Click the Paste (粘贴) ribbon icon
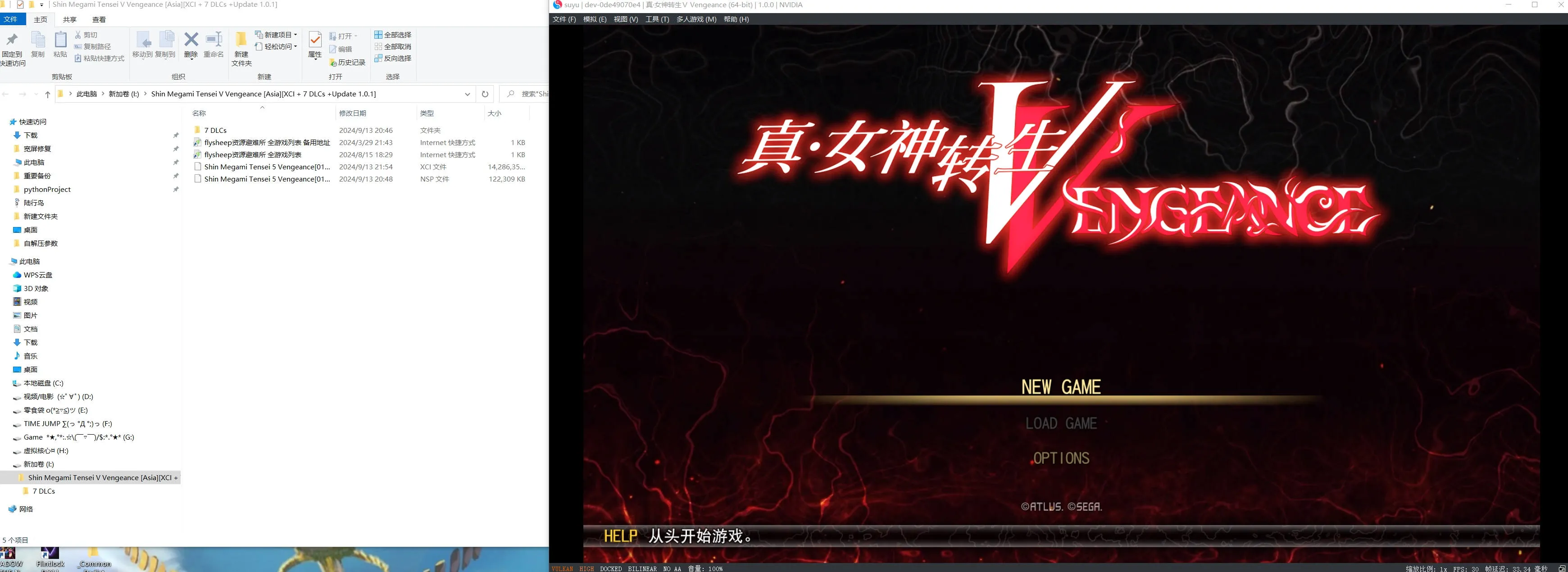 tap(60, 40)
